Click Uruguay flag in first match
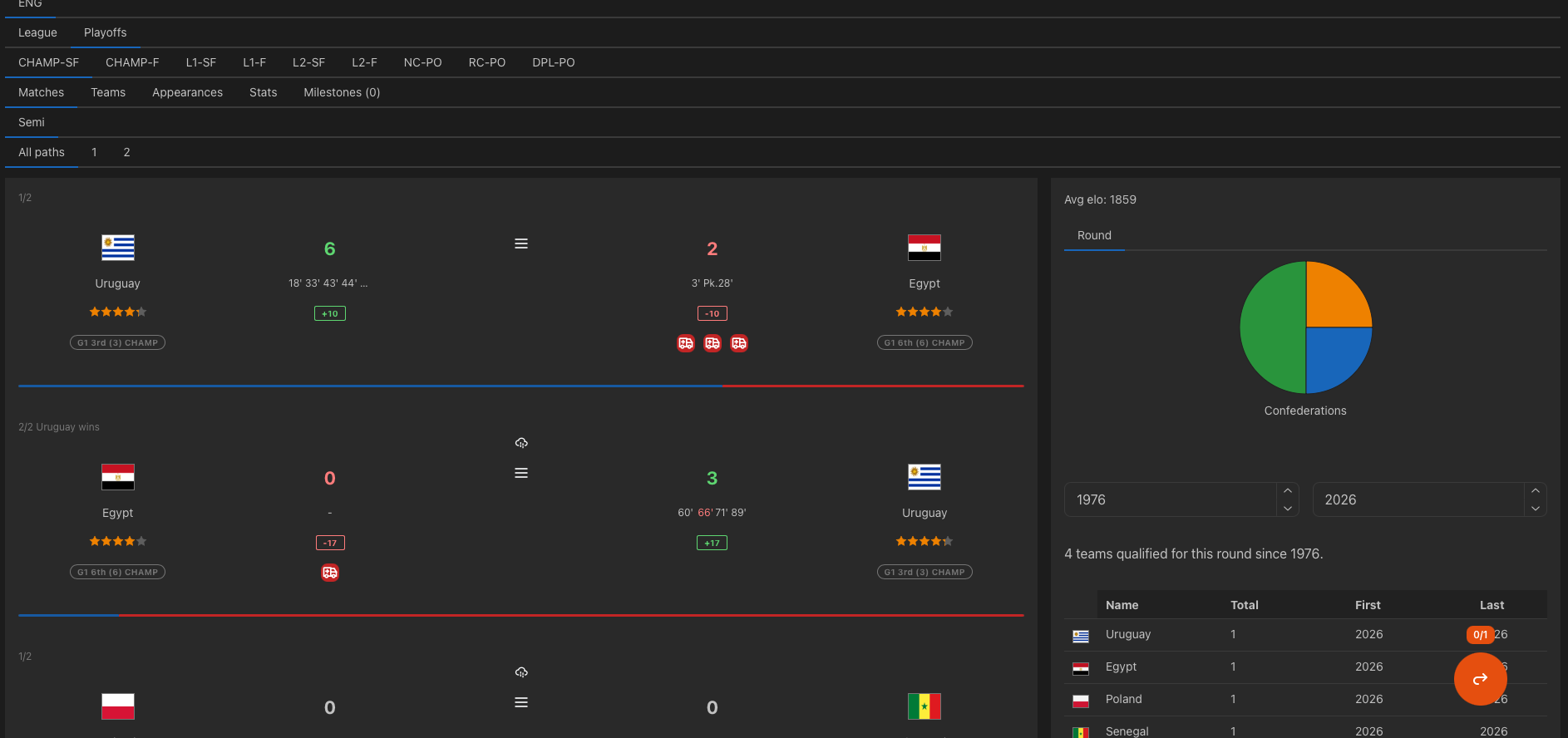Image resolution: width=1568 pixels, height=738 pixels. (118, 248)
